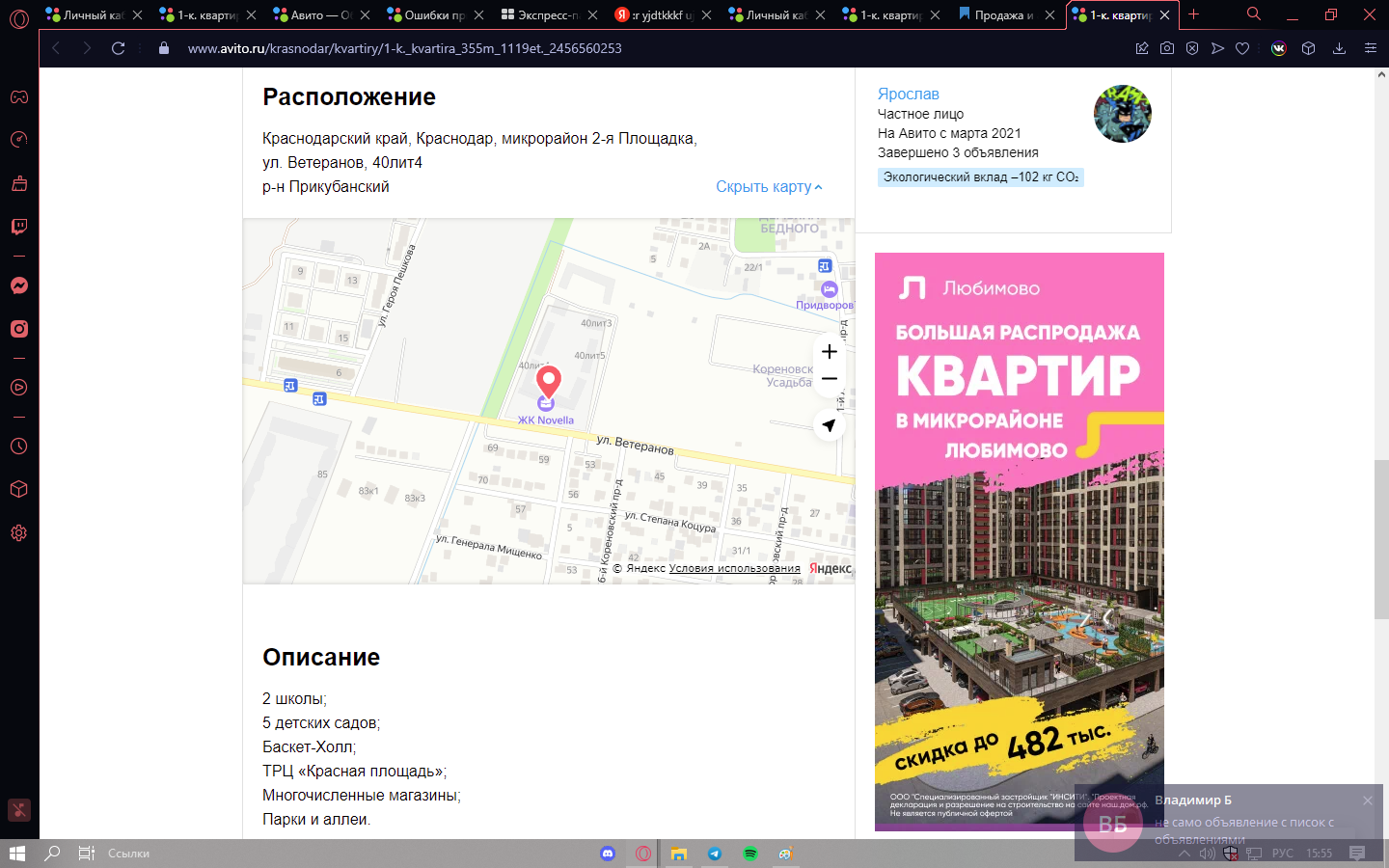Open the VK extension icon in the toolbar
The height and width of the screenshot is (868, 1389).
click(1278, 47)
